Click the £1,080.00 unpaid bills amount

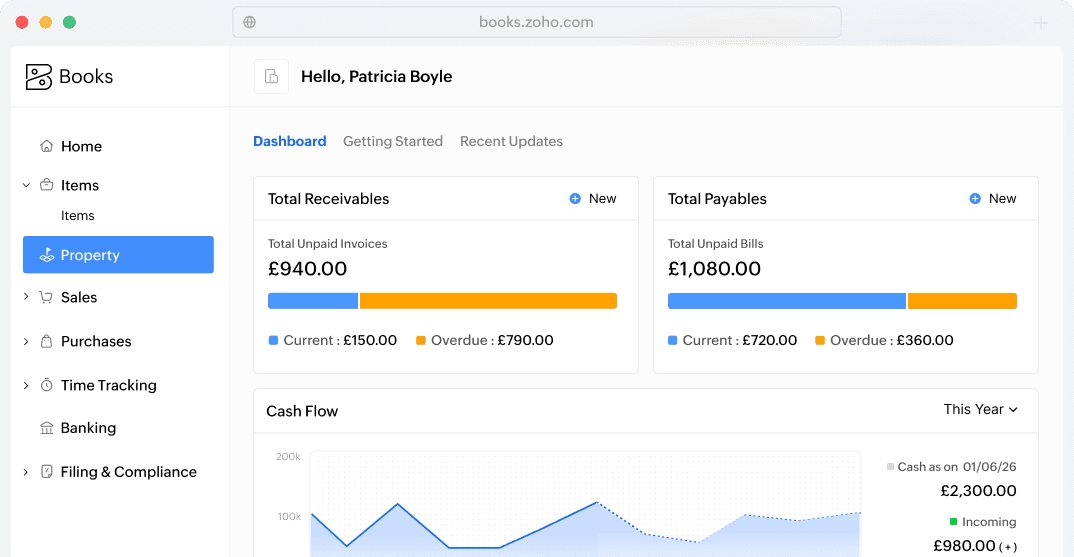click(714, 269)
